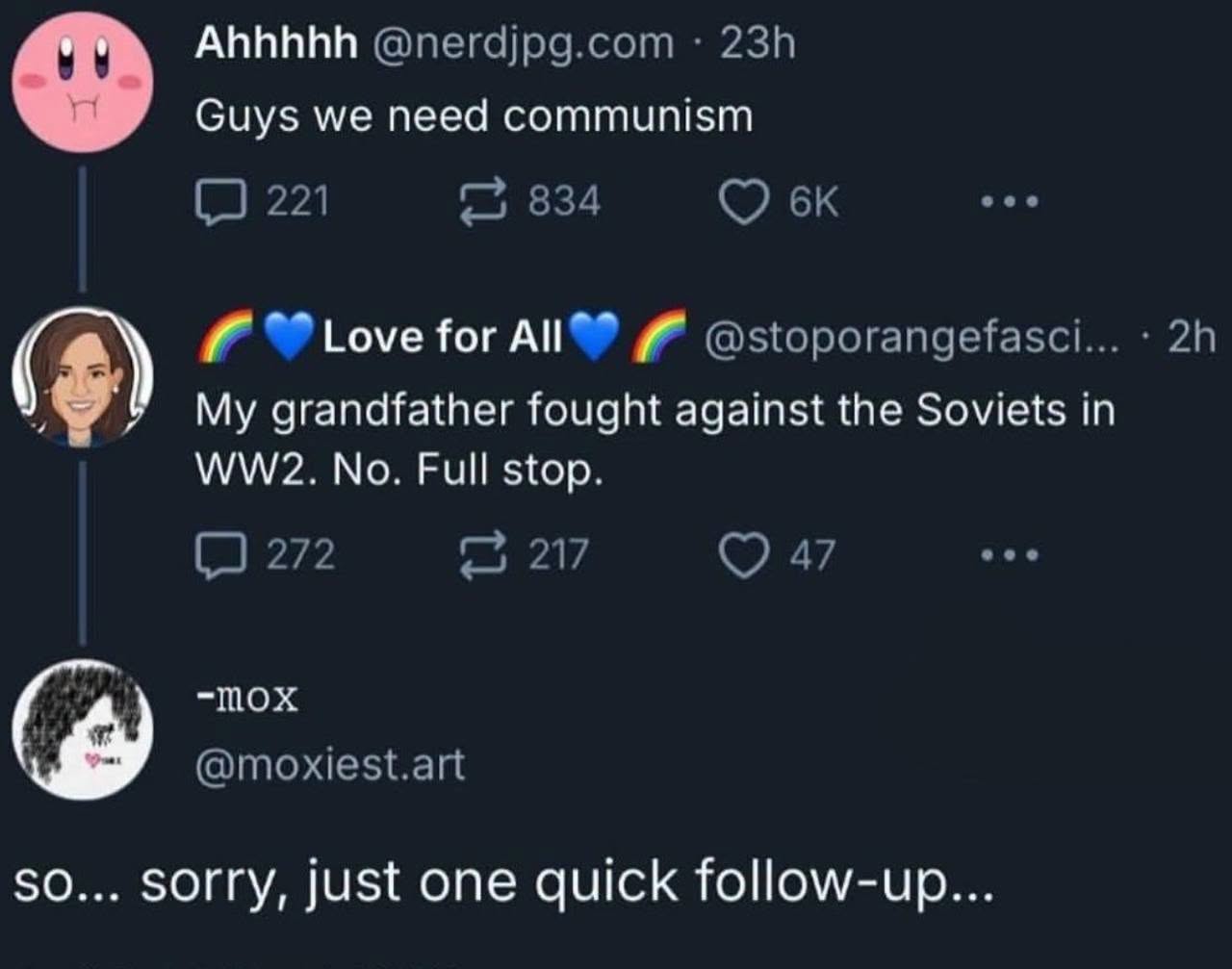Like Ahhhhh's post
This screenshot has width=1232, height=969.
pyautogui.click(x=746, y=200)
